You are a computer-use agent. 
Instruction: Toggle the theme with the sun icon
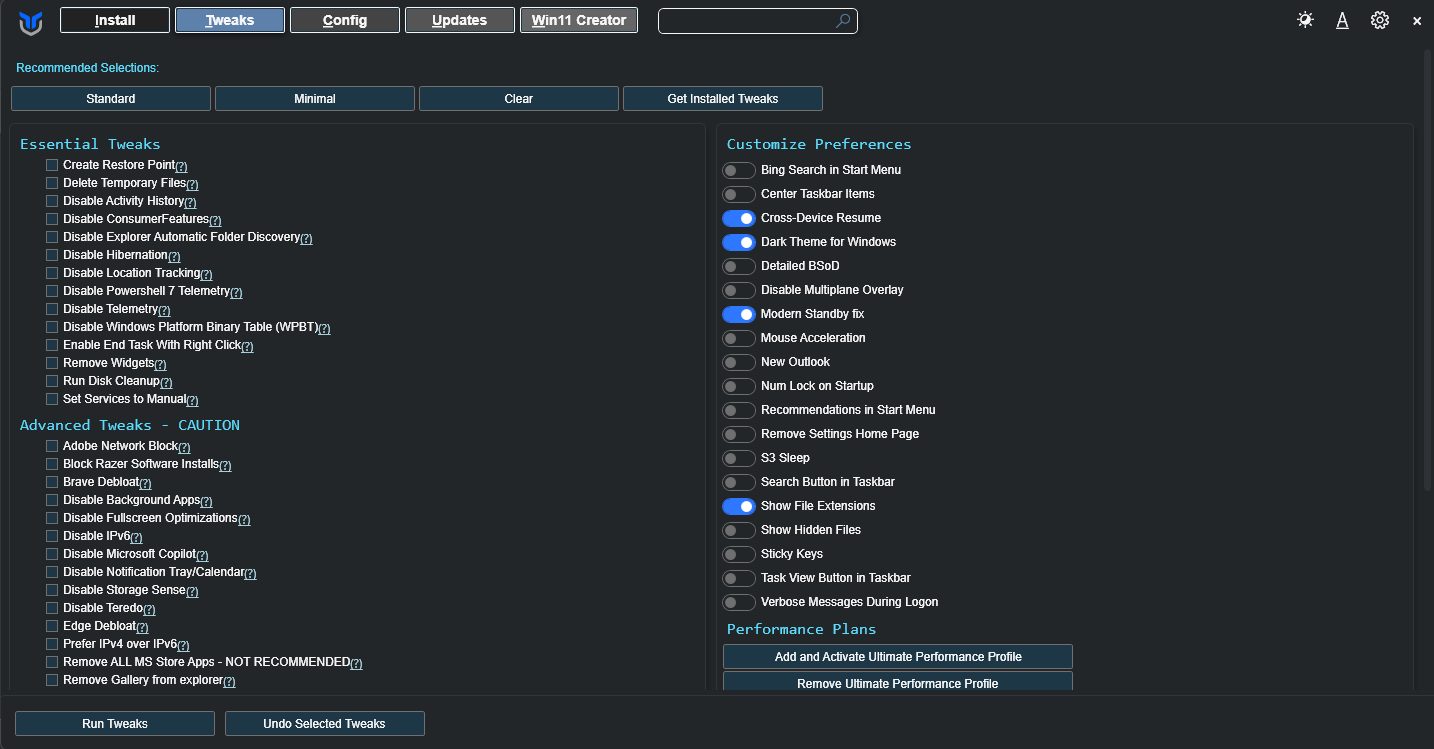(1305, 20)
